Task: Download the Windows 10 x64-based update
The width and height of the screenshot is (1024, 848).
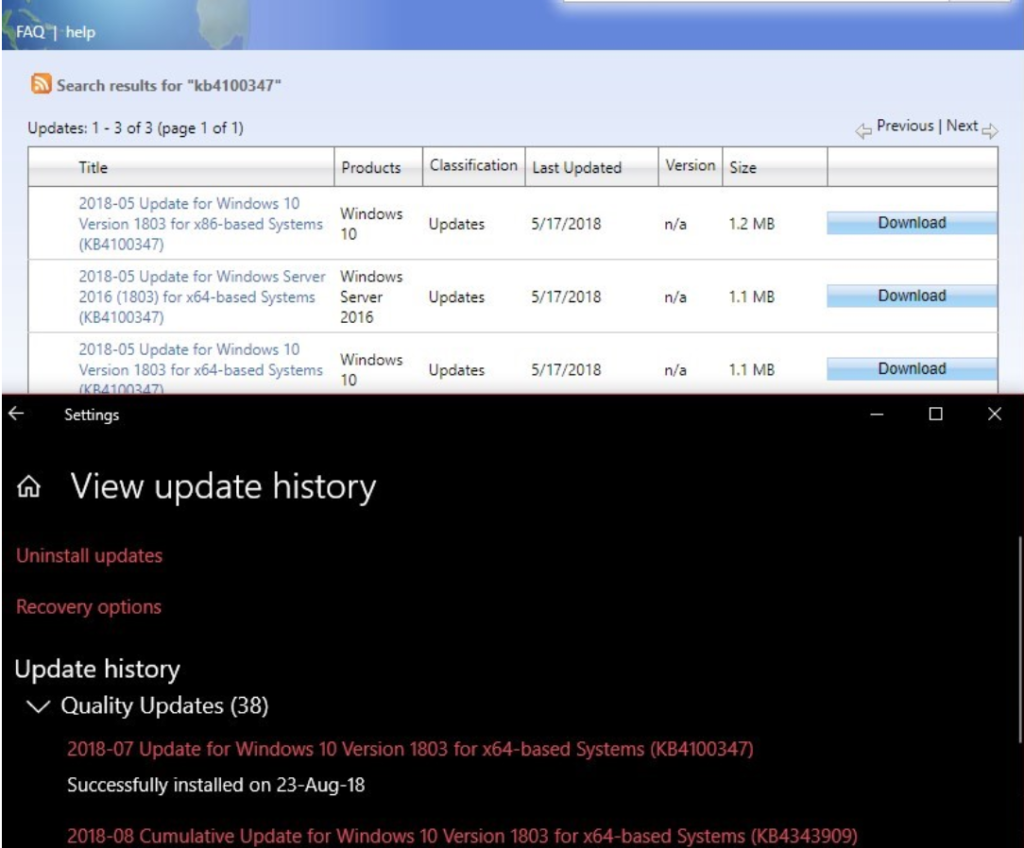Action: 911,369
